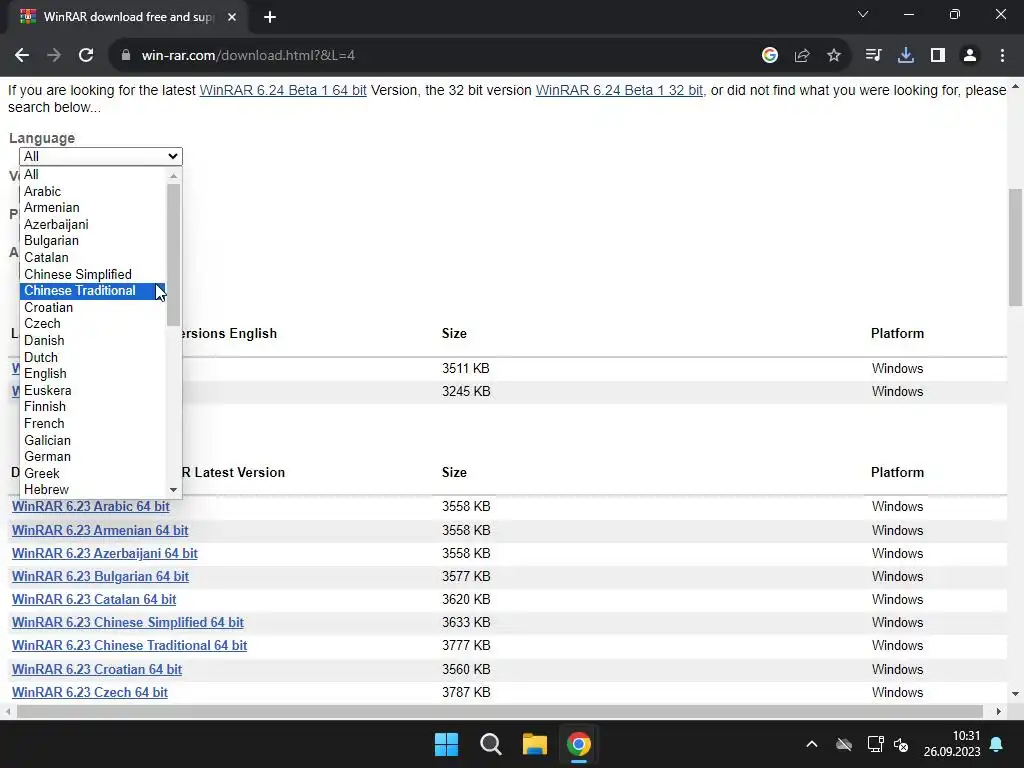Image resolution: width=1024 pixels, height=768 pixels.
Task: Open the media controls icon
Action: pos(873,56)
